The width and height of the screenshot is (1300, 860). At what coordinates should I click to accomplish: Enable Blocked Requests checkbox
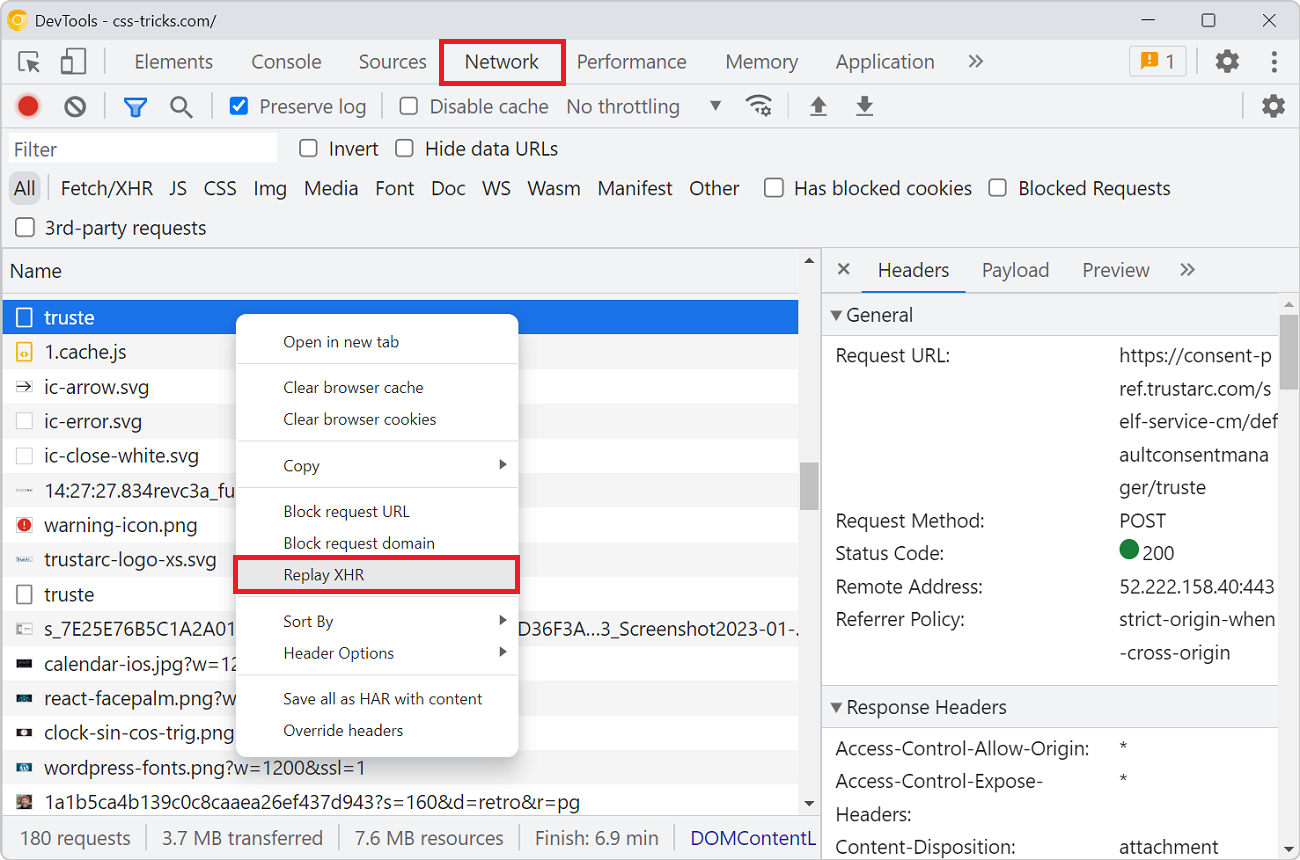click(x=997, y=188)
